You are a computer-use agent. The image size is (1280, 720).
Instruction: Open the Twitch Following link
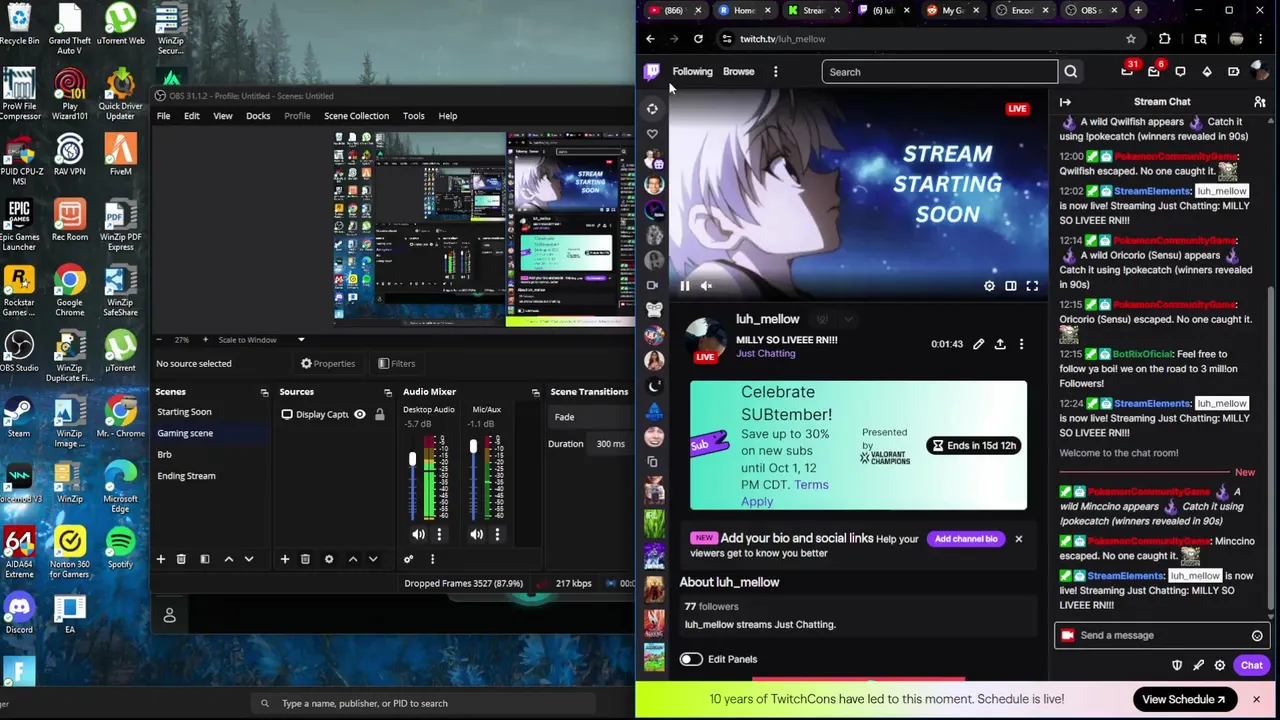coord(692,72)
